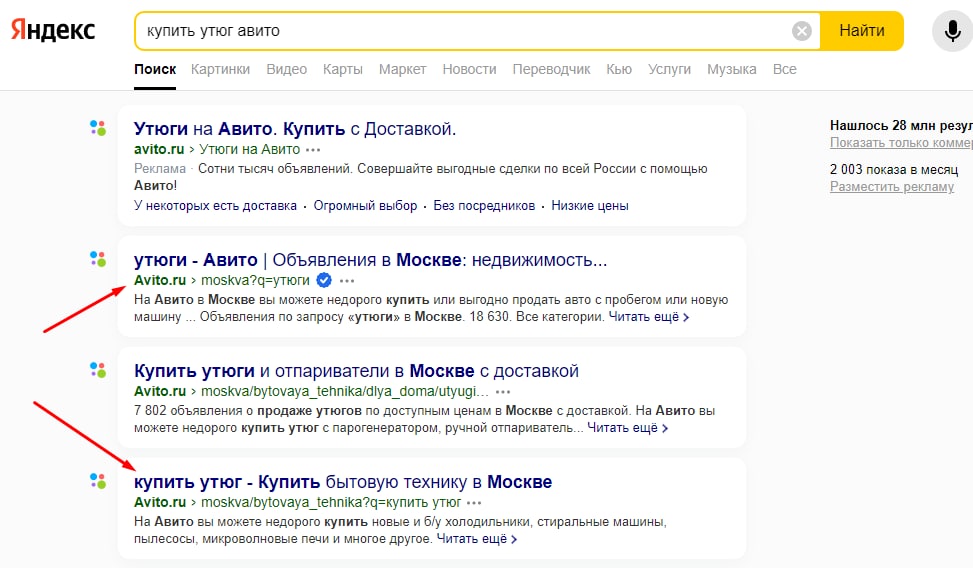Click the 'Реклама' label in the ad snippet
973x568 pixels.
pos(160,169)
